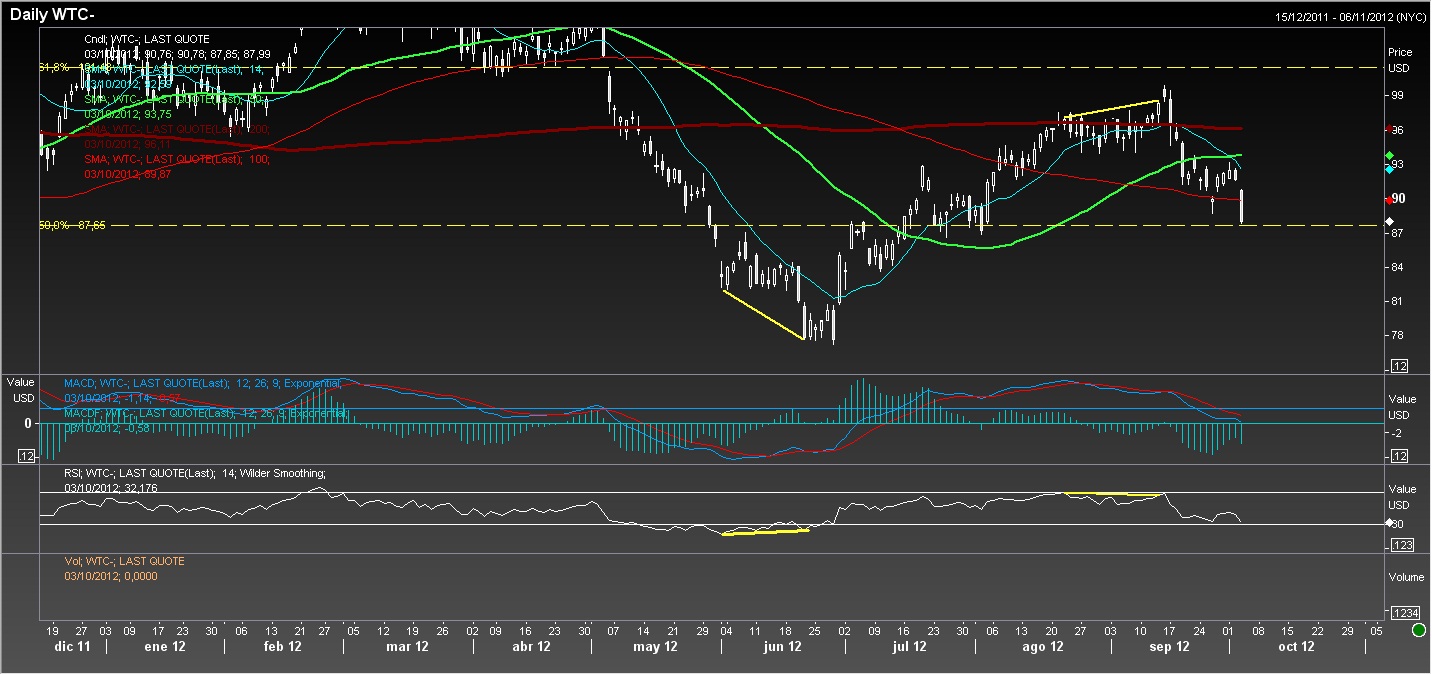The image size is (1432, 675).
Task: Click the bright red diamond marker near 90
Action: 1389,201
